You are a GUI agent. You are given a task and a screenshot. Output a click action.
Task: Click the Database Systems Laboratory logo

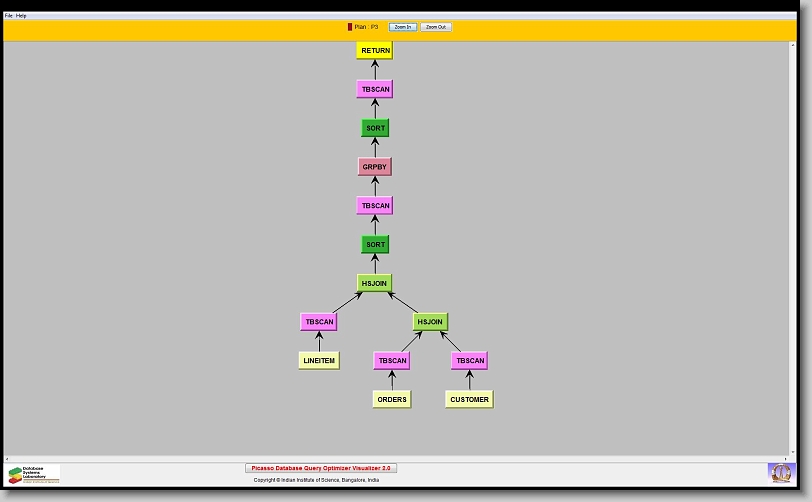[x=34, y=474]
